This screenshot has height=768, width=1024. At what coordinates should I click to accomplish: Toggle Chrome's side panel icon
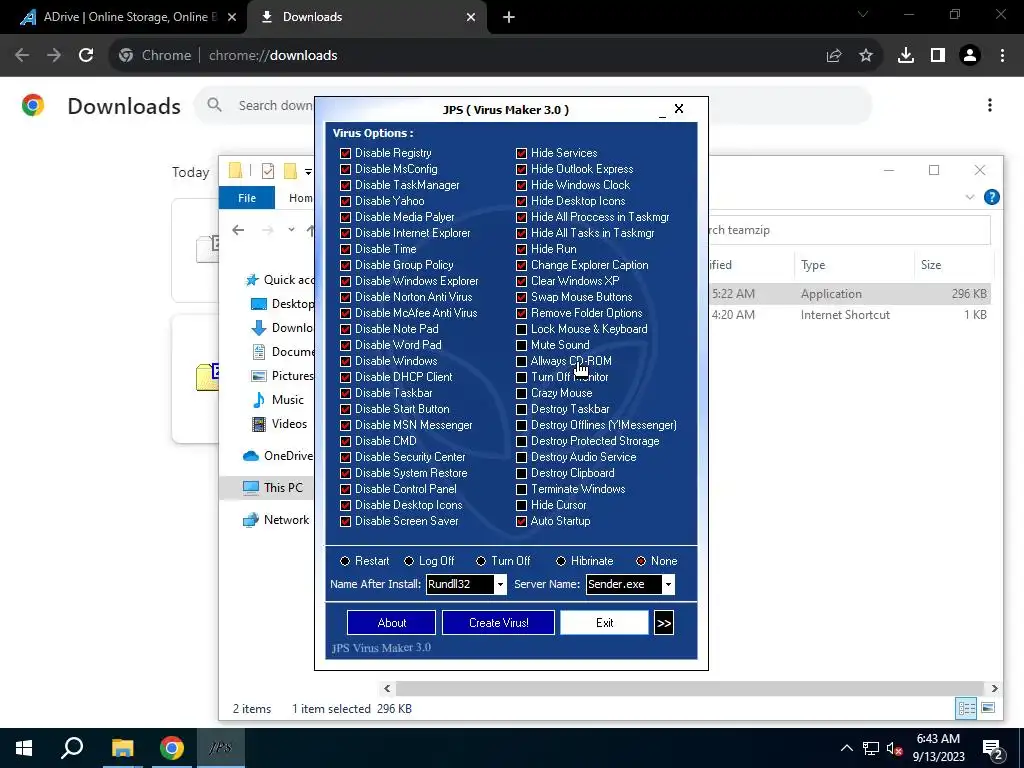click(x=938, y=56)
